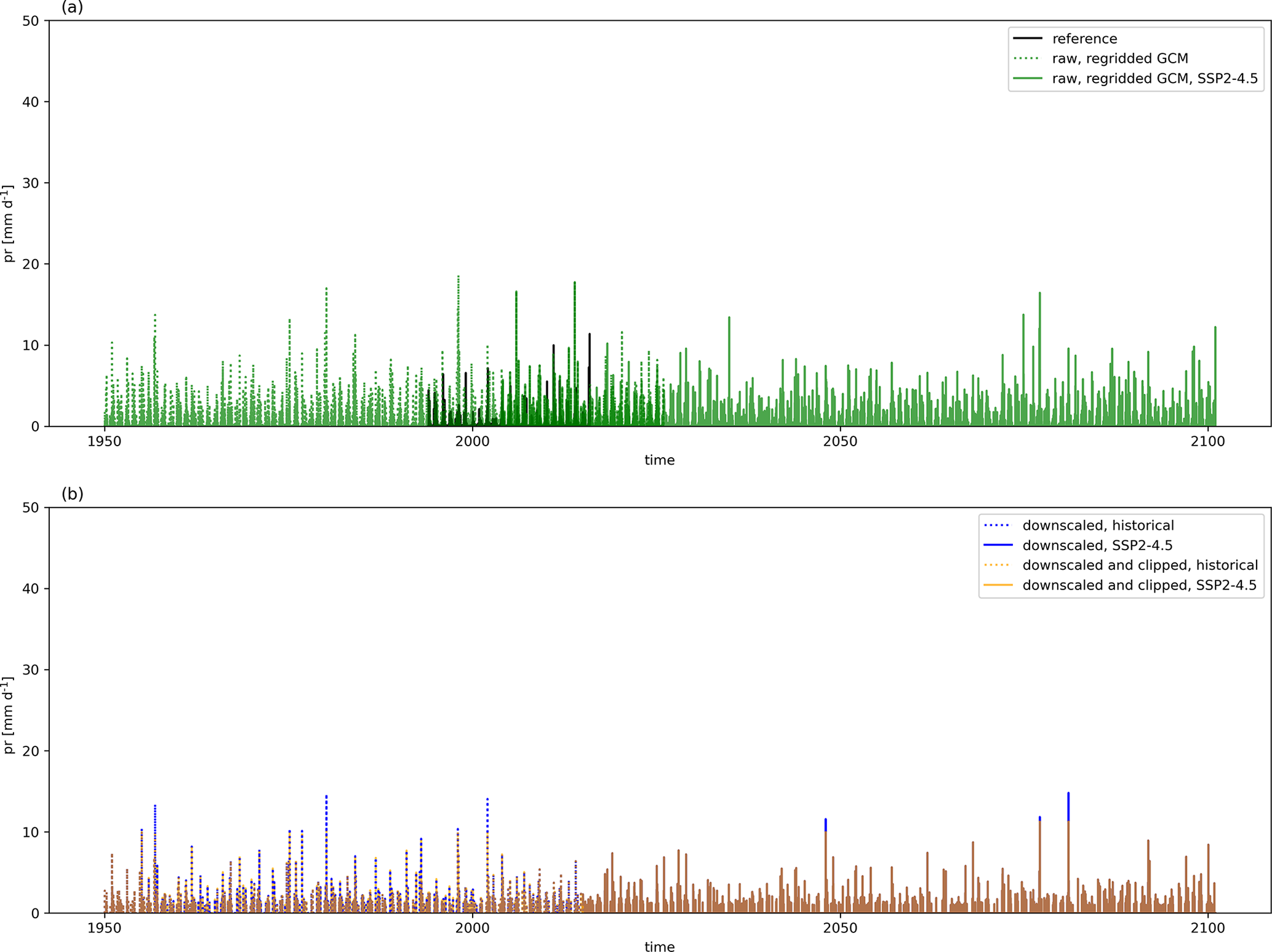Click the solid blue line swatch in legend

[x=998, y=545]
